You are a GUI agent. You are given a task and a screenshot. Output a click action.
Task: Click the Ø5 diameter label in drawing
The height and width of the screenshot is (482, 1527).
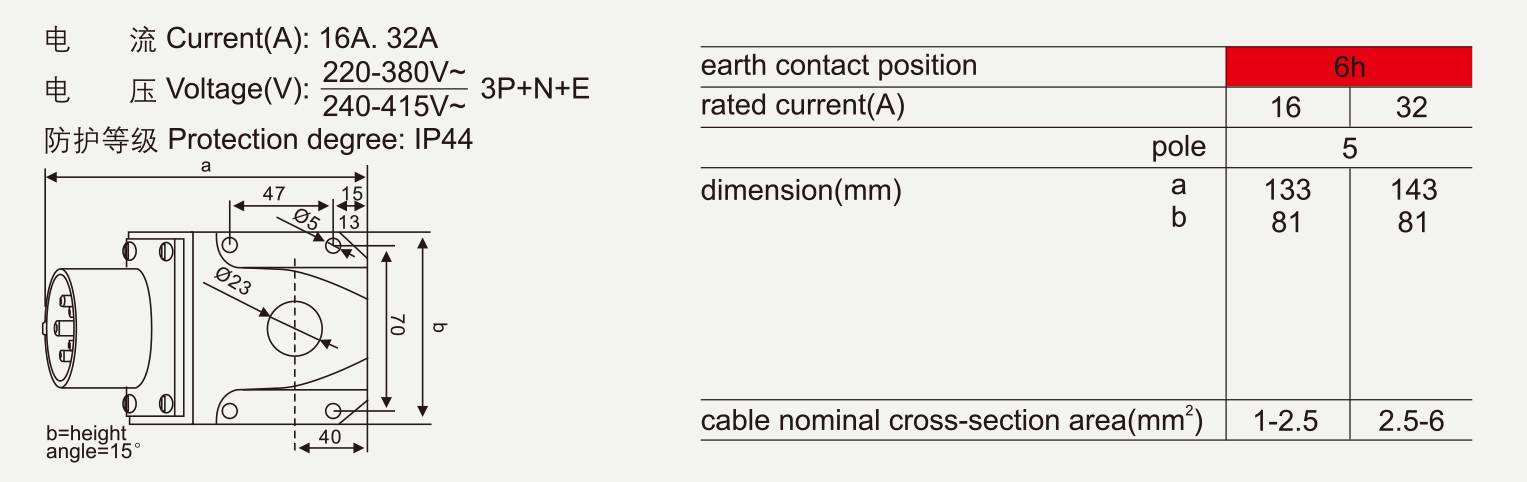[x=307, y=219]
